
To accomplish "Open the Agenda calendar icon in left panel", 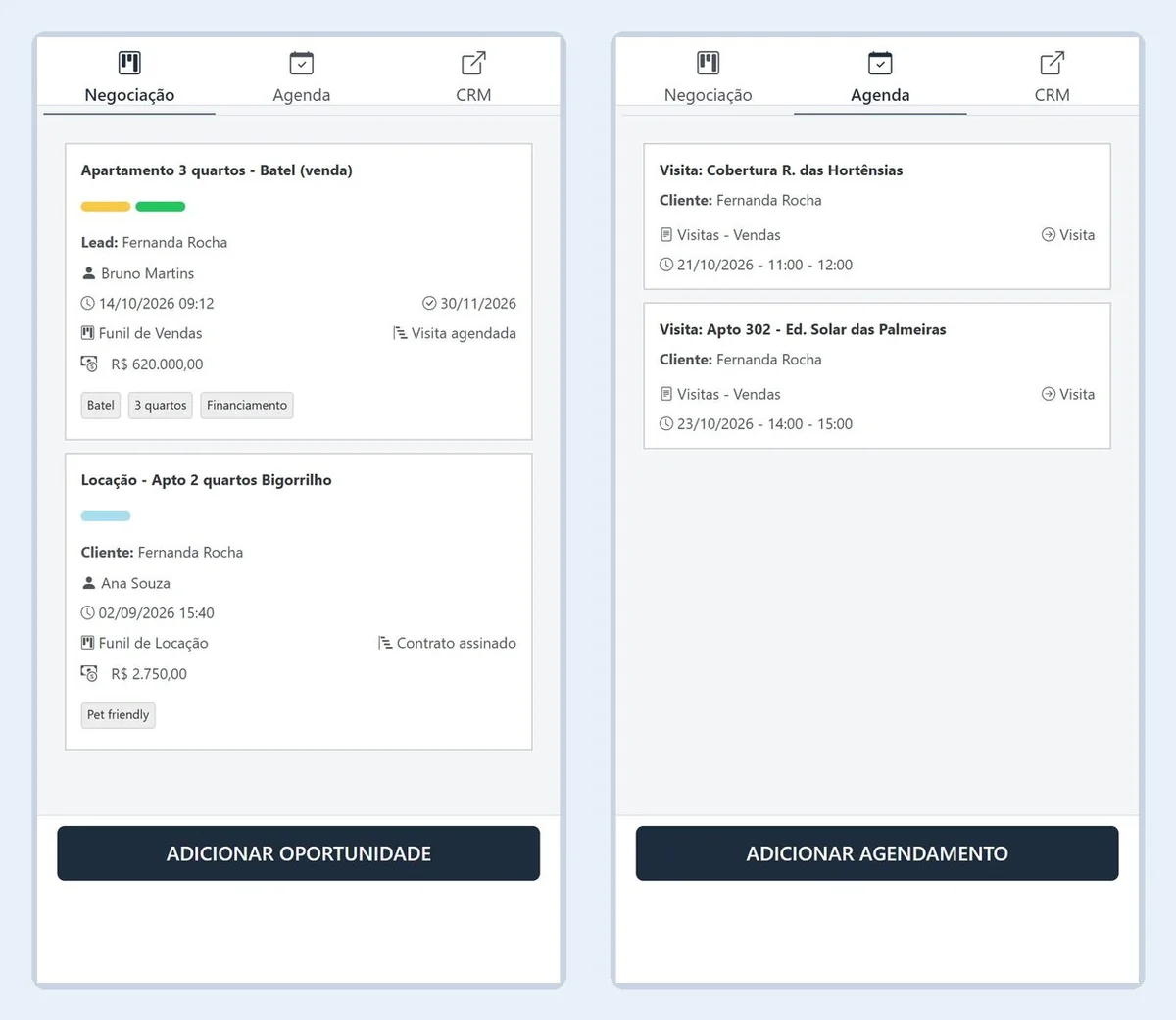I will click(x=302, y=63).
